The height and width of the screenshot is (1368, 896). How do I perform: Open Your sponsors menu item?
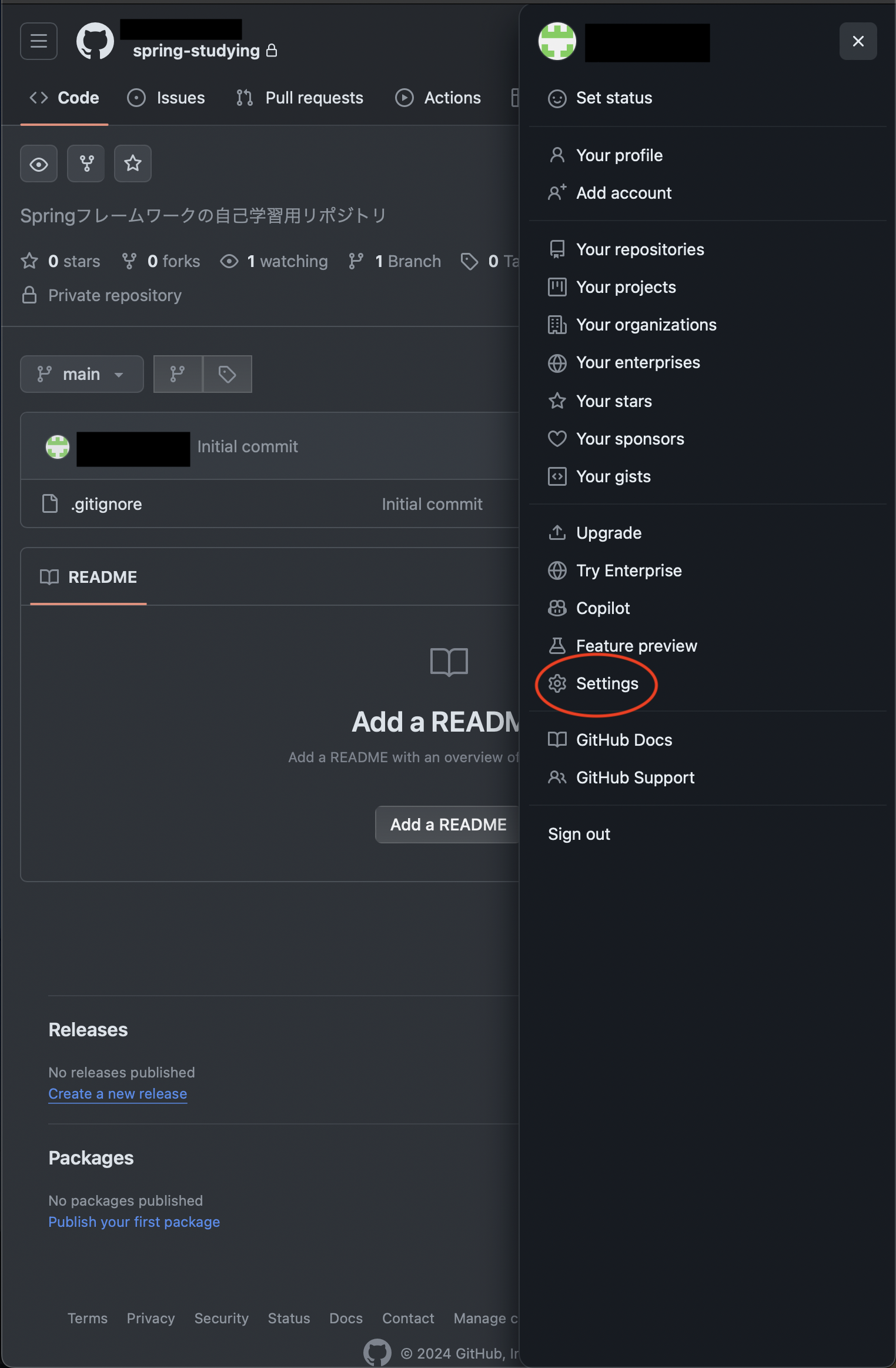[708, 439]
